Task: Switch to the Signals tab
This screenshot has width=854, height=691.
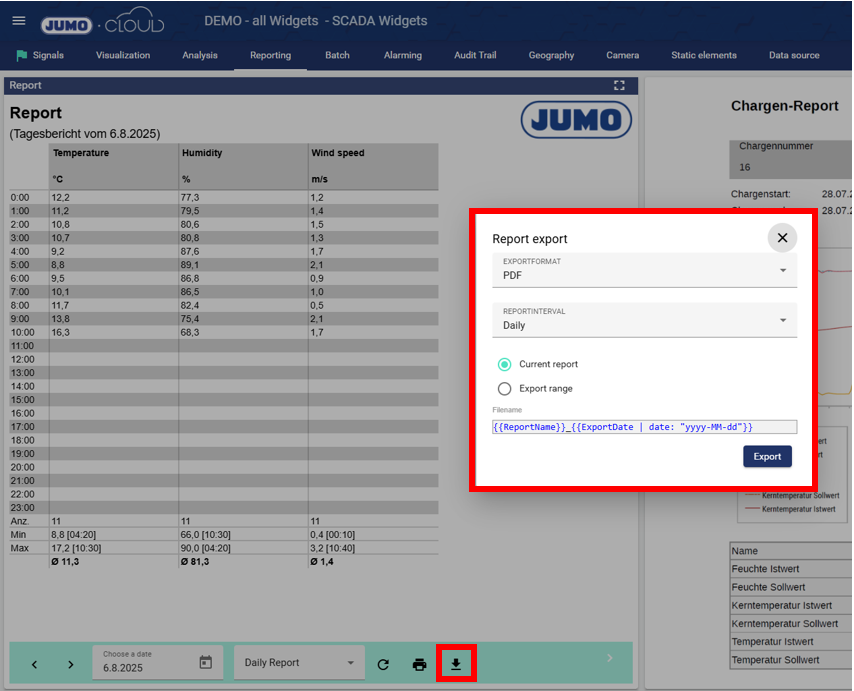Action: point(40,56)
